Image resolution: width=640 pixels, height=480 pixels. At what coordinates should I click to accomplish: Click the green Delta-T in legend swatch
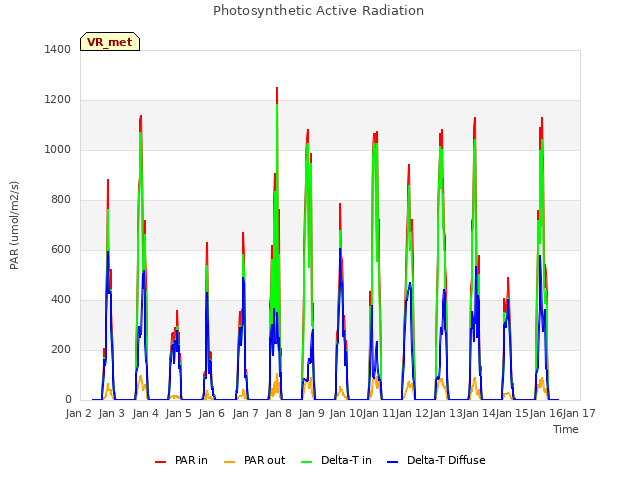pos(307,462)
